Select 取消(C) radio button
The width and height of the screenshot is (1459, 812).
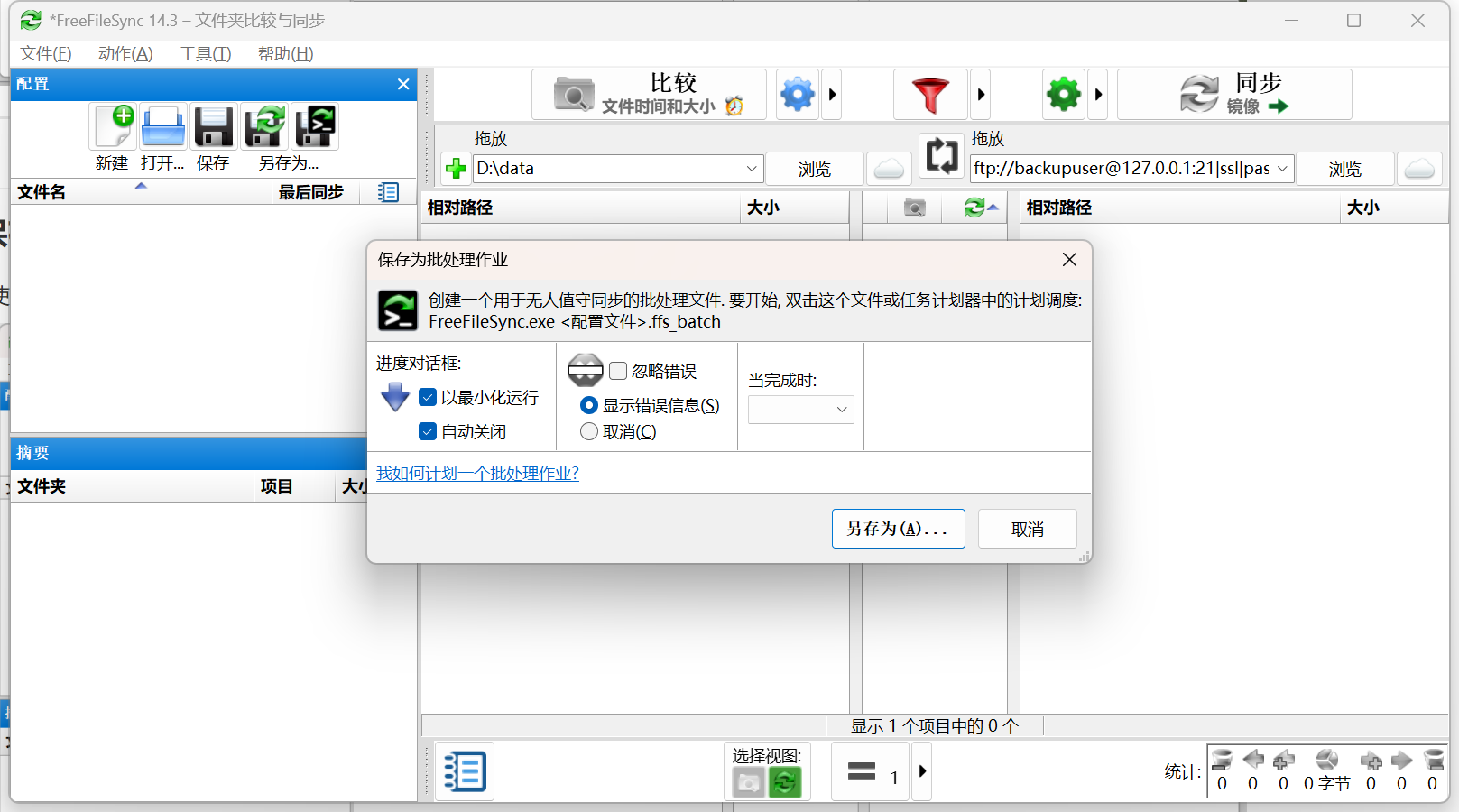point(589,431)
